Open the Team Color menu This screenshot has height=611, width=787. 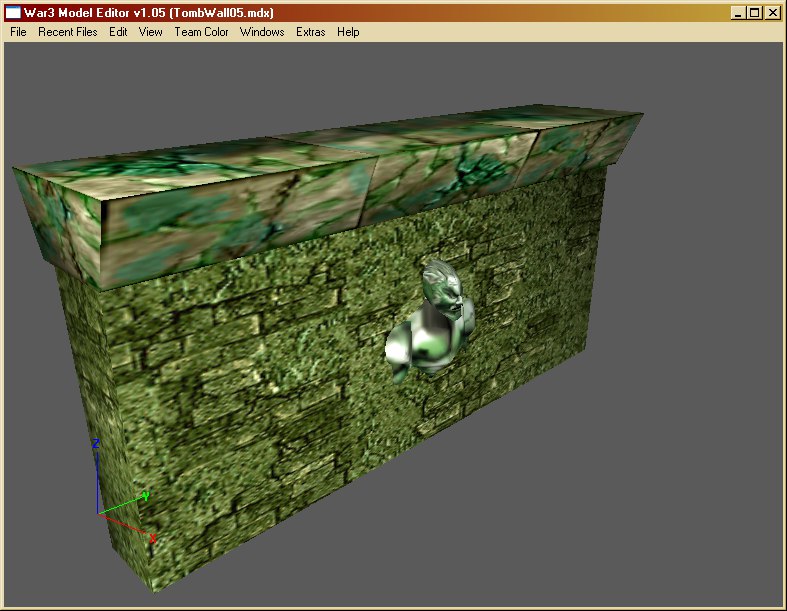pyautogui.click(x=201, y=32)
